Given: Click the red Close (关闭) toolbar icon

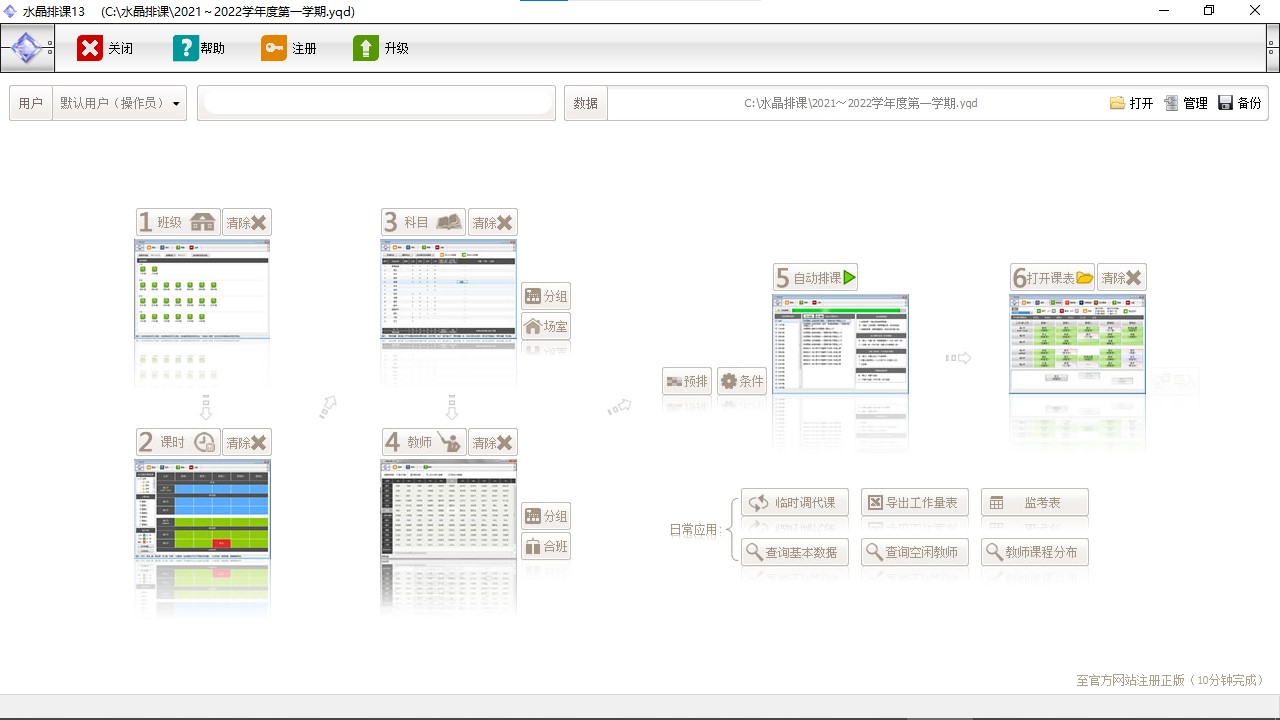Looking at the screenshot, I should click(x=90, y=48).
